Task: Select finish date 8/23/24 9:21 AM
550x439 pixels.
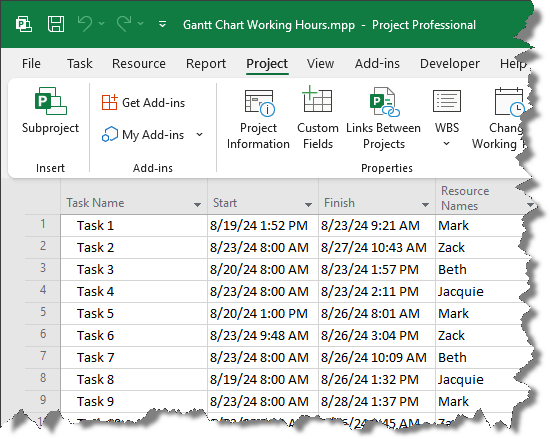Action: (x=377, y=225)
